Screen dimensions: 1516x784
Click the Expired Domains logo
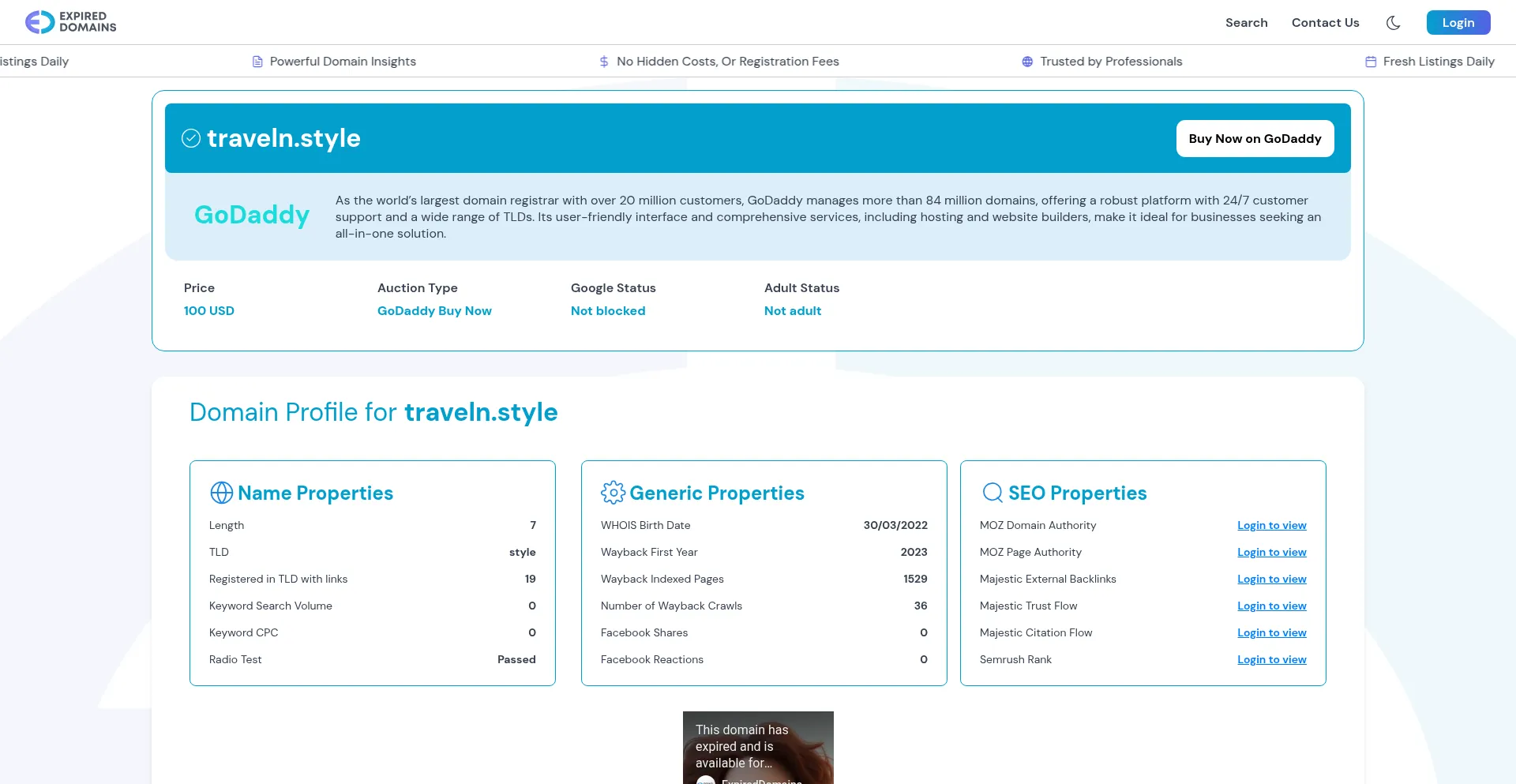pyautogui.click(x=70, y=22)
